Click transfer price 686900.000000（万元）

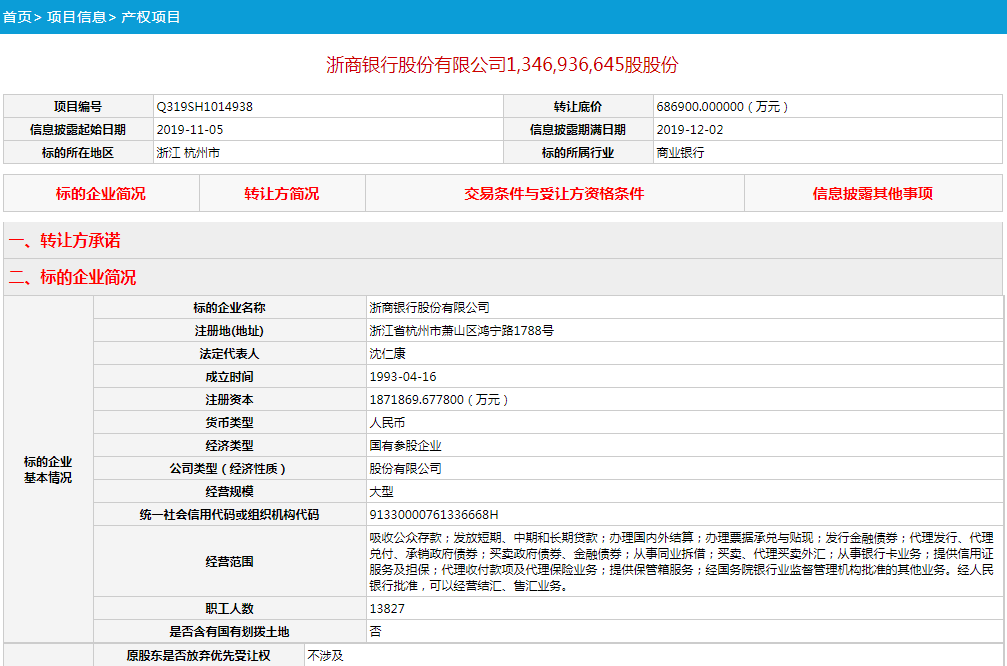[x=723, y=107]
